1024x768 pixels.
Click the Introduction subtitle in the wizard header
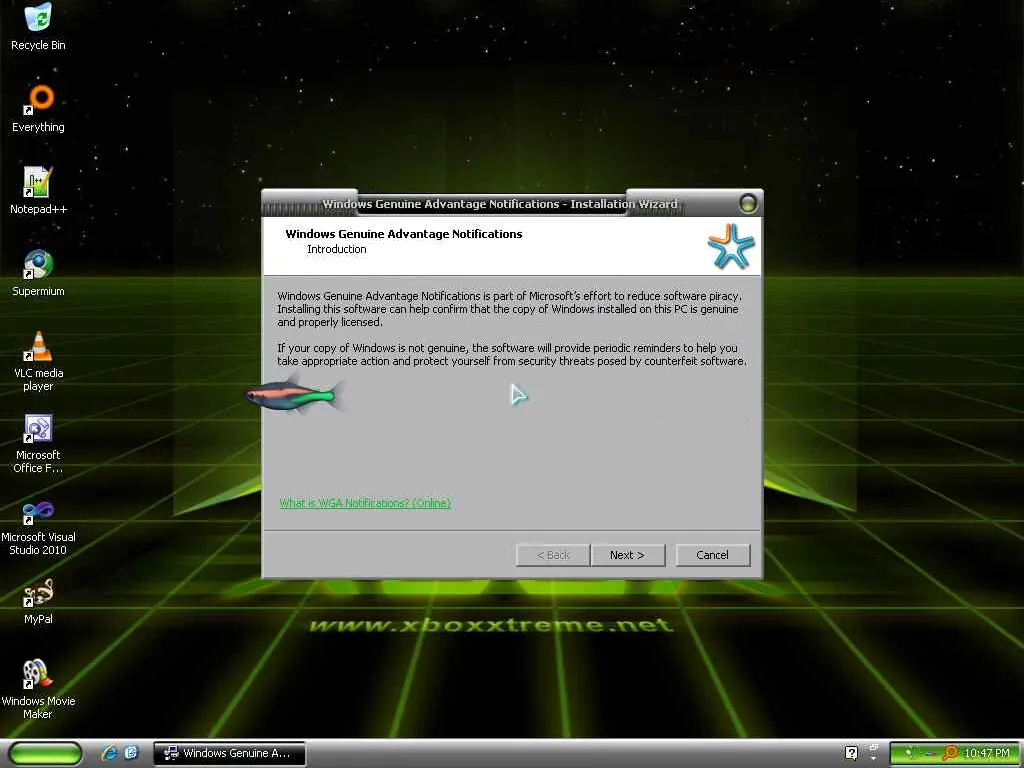point(336,249)
